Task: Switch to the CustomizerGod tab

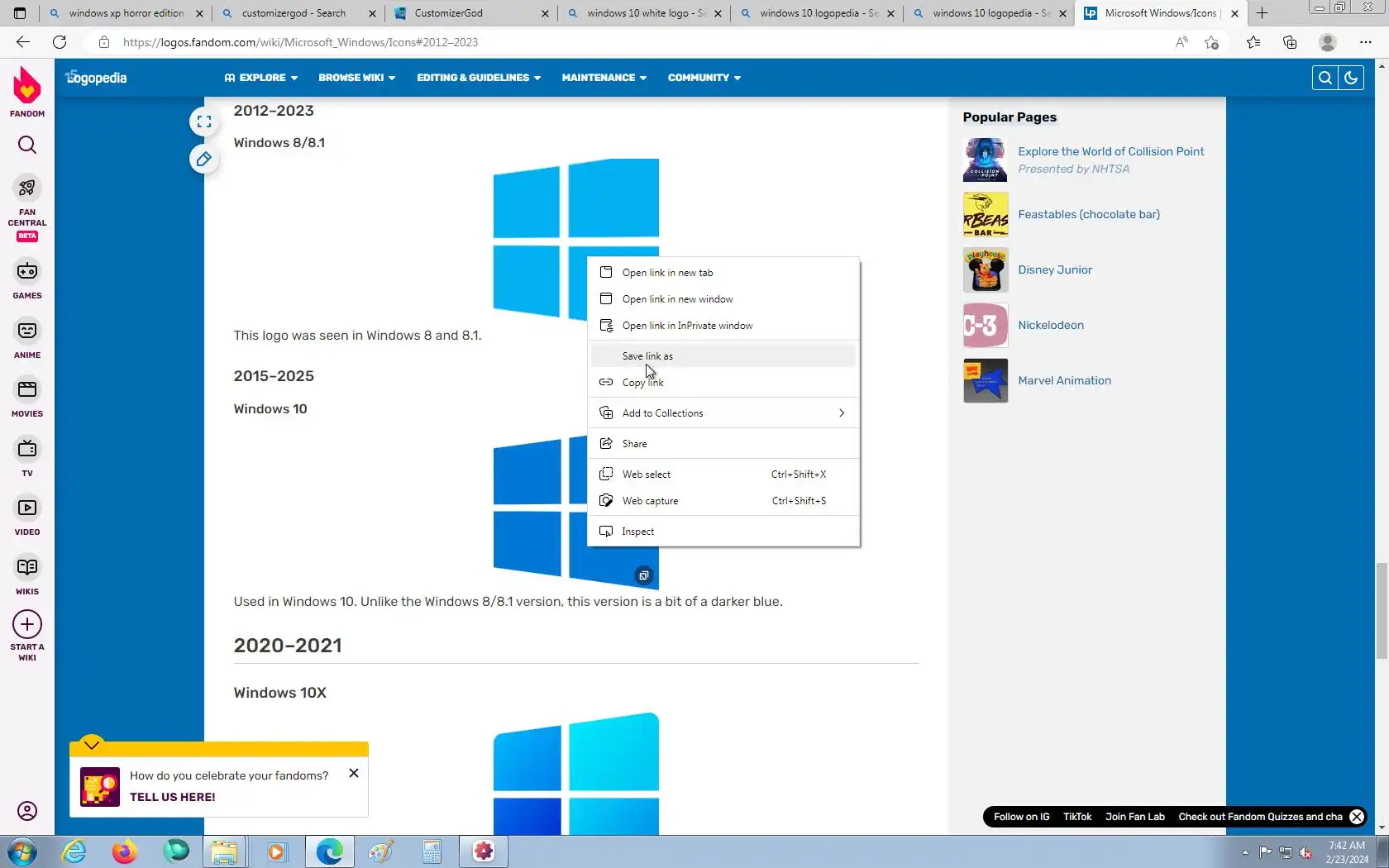Action: pos(471,13)
